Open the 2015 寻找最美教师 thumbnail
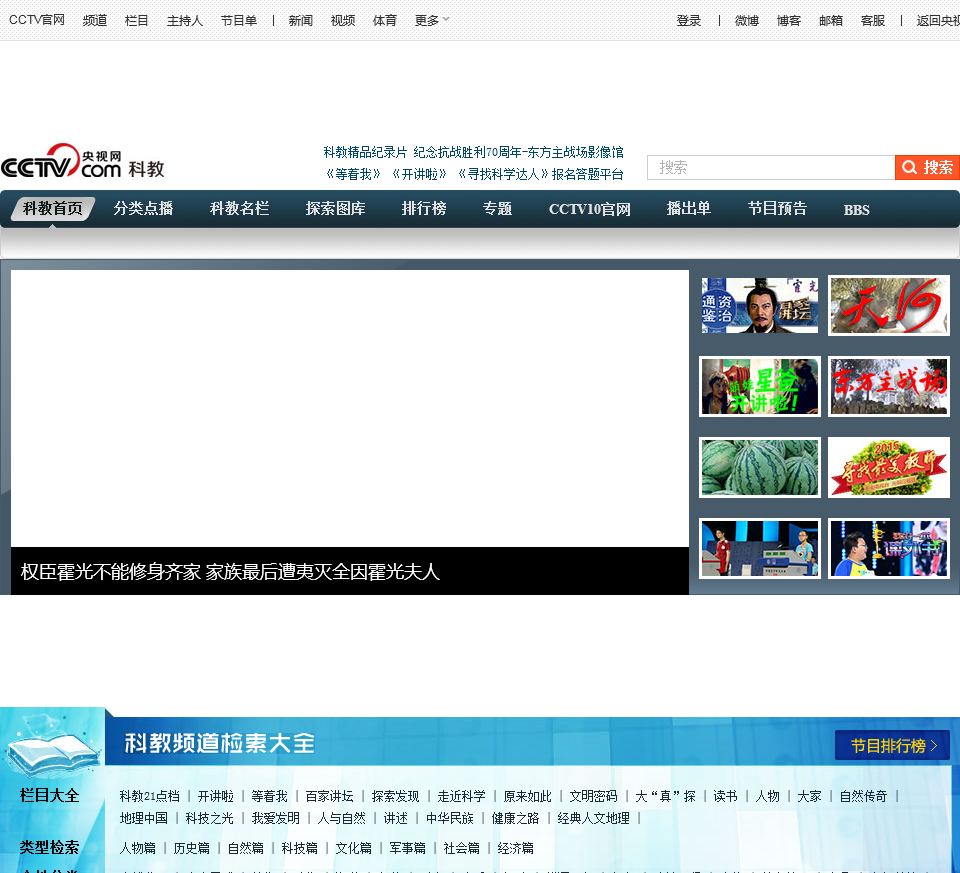This screenshot has height=873, width=960. point(888,467)
